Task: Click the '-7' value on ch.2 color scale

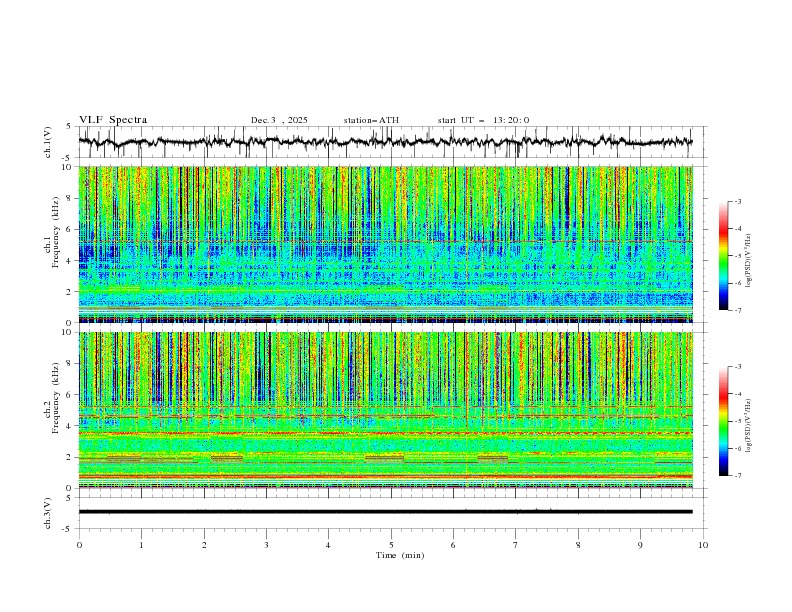Action: click(737, 476)
